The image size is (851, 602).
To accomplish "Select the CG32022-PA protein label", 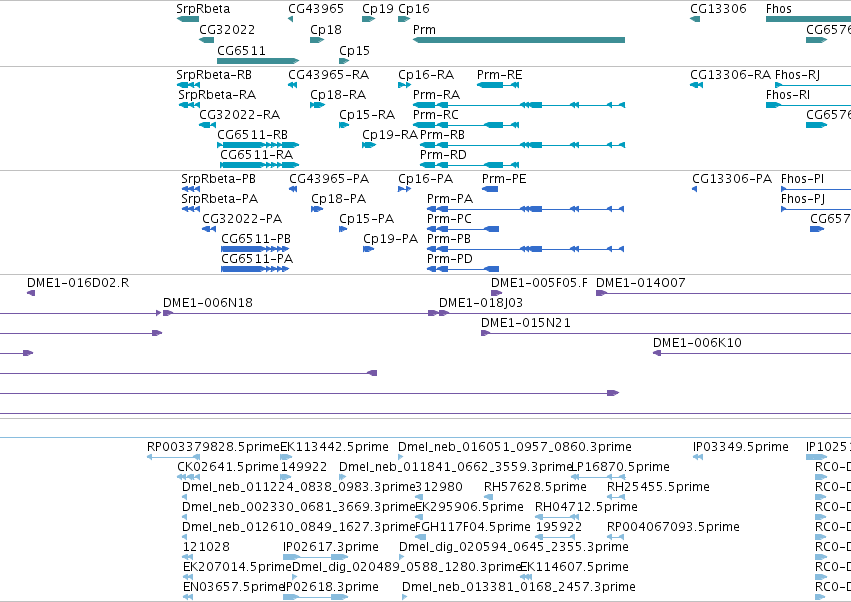I will 242,219.
